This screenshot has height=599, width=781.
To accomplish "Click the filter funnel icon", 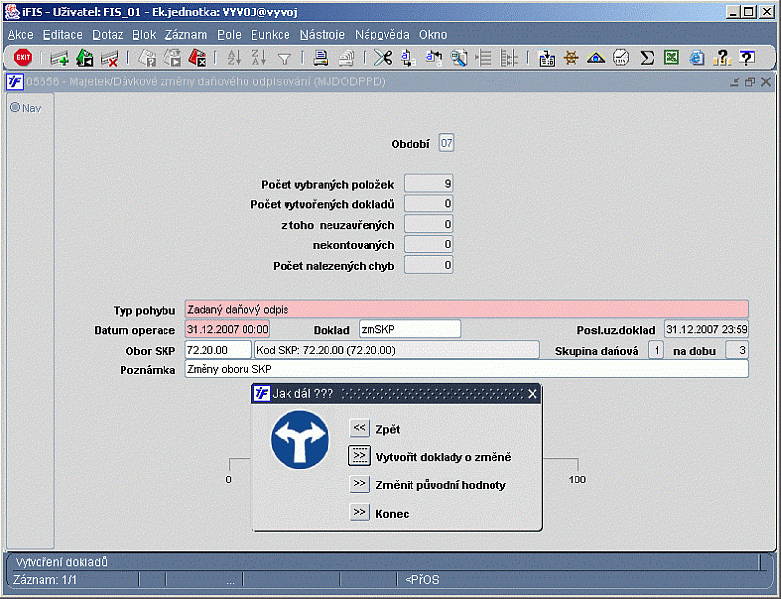I will [284, 59].
